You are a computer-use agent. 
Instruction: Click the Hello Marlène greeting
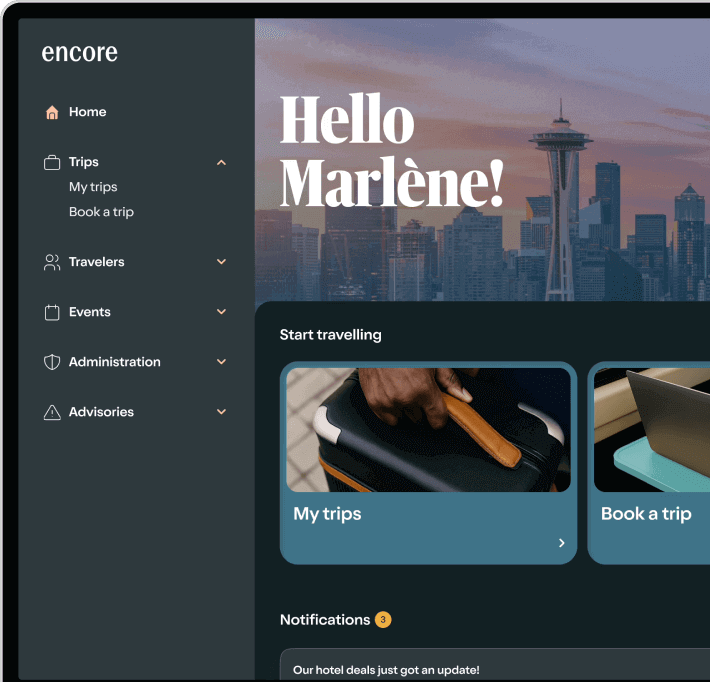point(392,150)
